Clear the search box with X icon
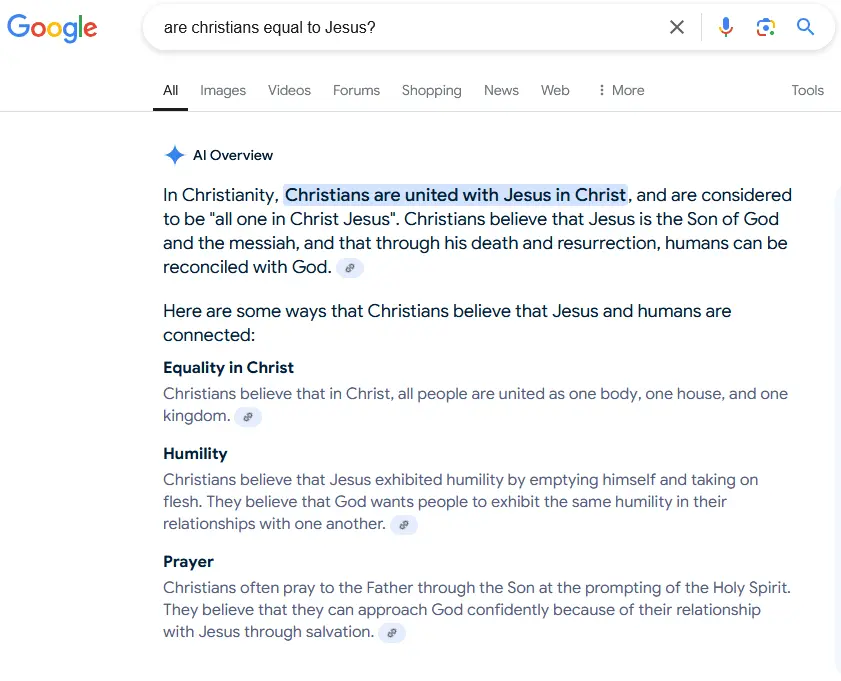 point(677,27)
